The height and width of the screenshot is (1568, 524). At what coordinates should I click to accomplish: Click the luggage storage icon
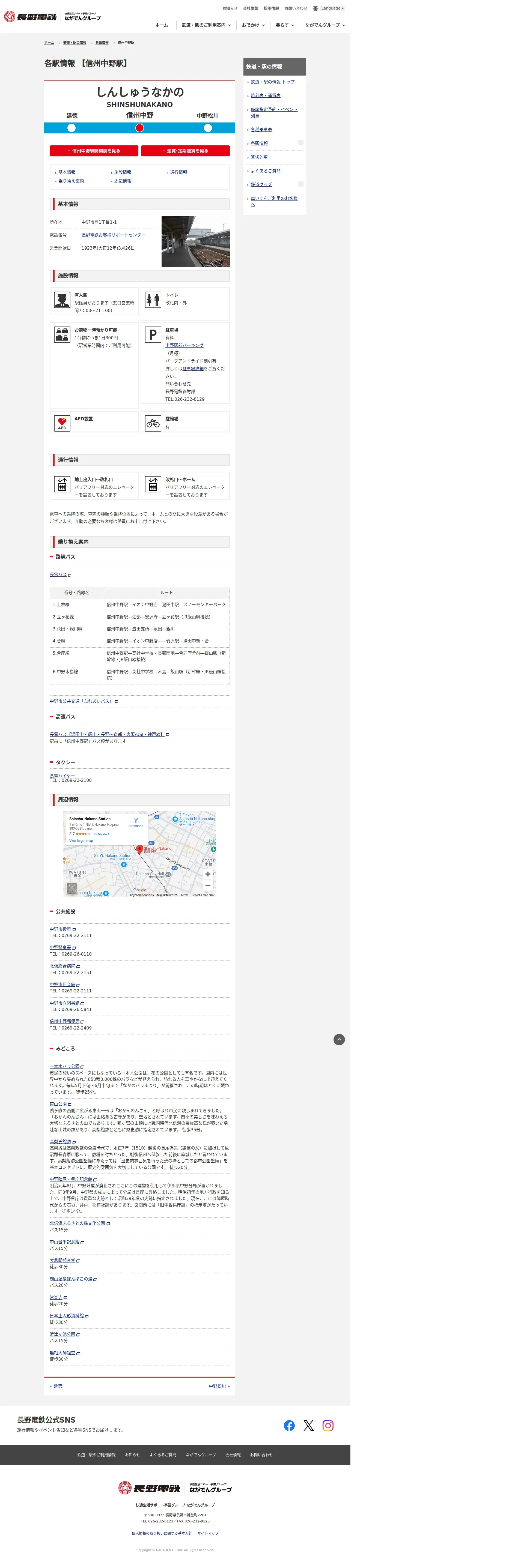62,335
